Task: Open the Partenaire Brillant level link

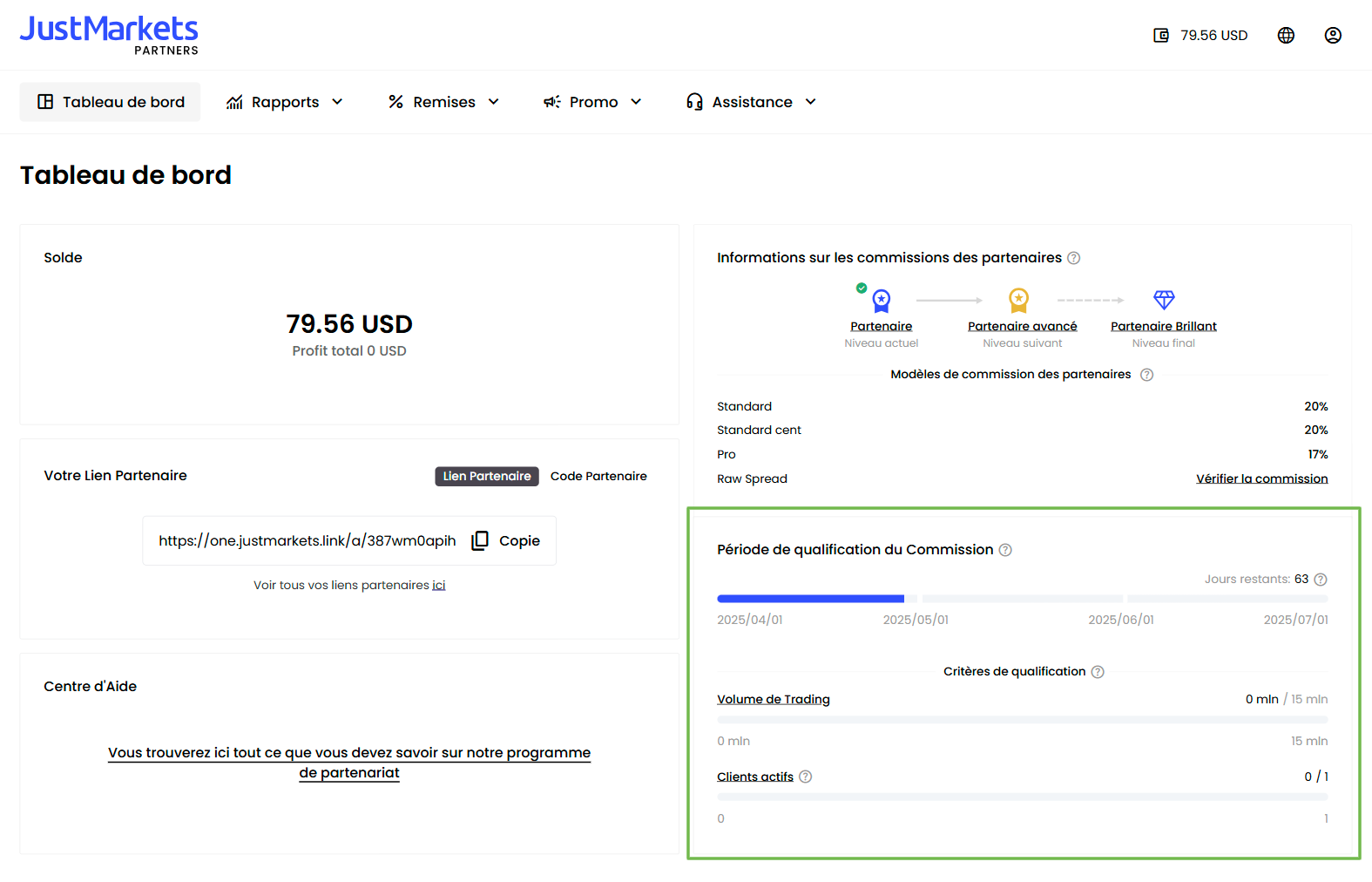Action: [1164, 326]
